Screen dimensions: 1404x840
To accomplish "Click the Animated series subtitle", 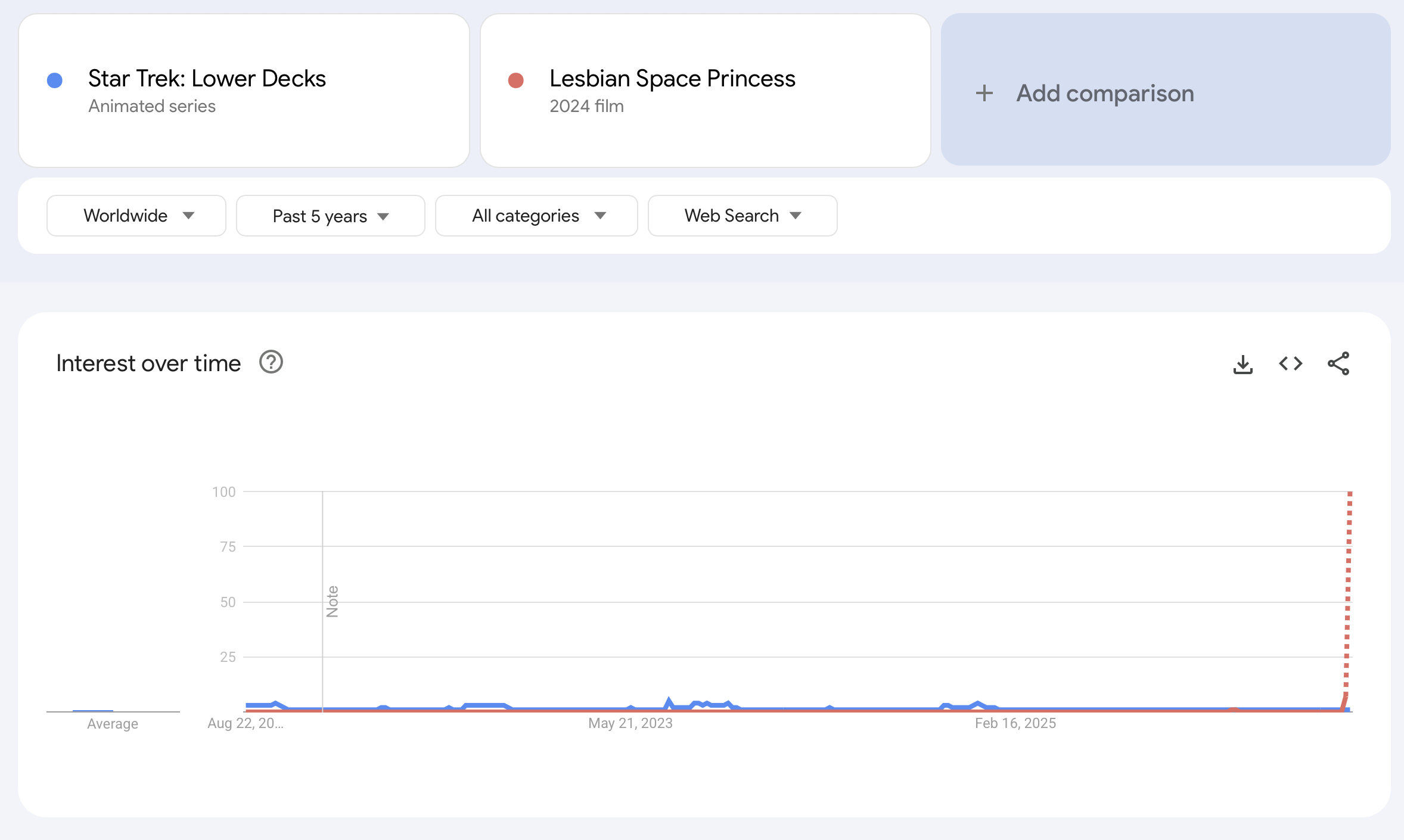I will pos(152,106).
